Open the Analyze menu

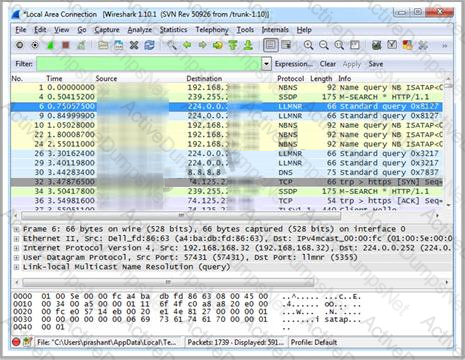coord(140,30)
